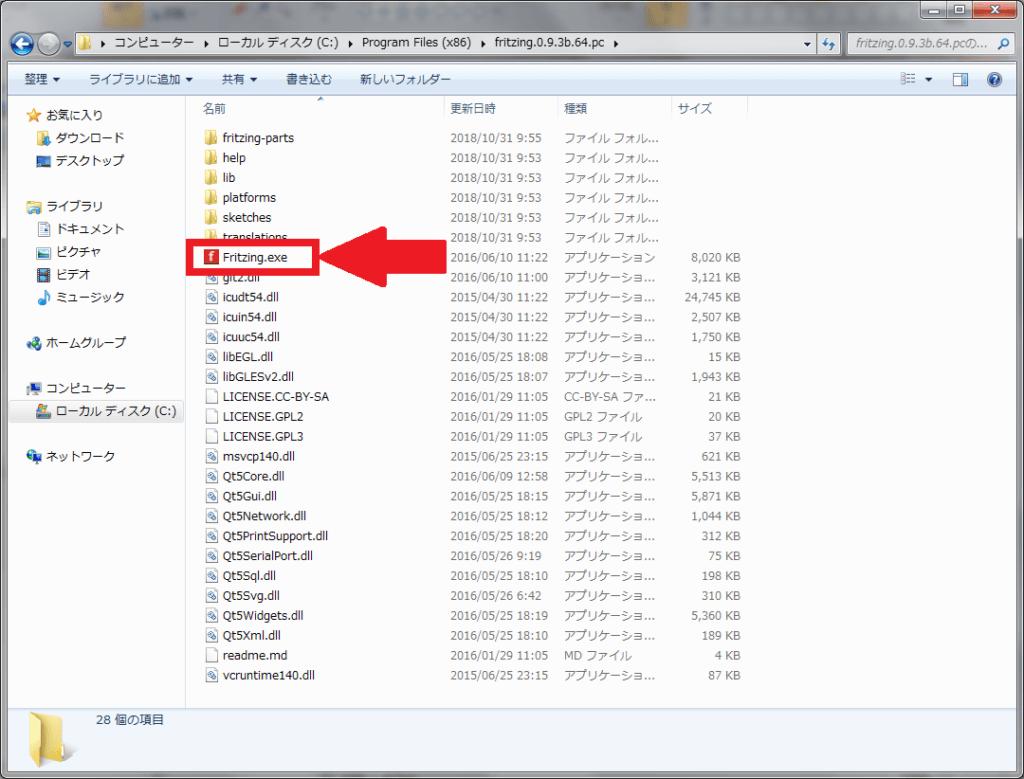Open ダウンロード in navigation pane
The width and height of the screenshot is (1024, 779).
89,138
